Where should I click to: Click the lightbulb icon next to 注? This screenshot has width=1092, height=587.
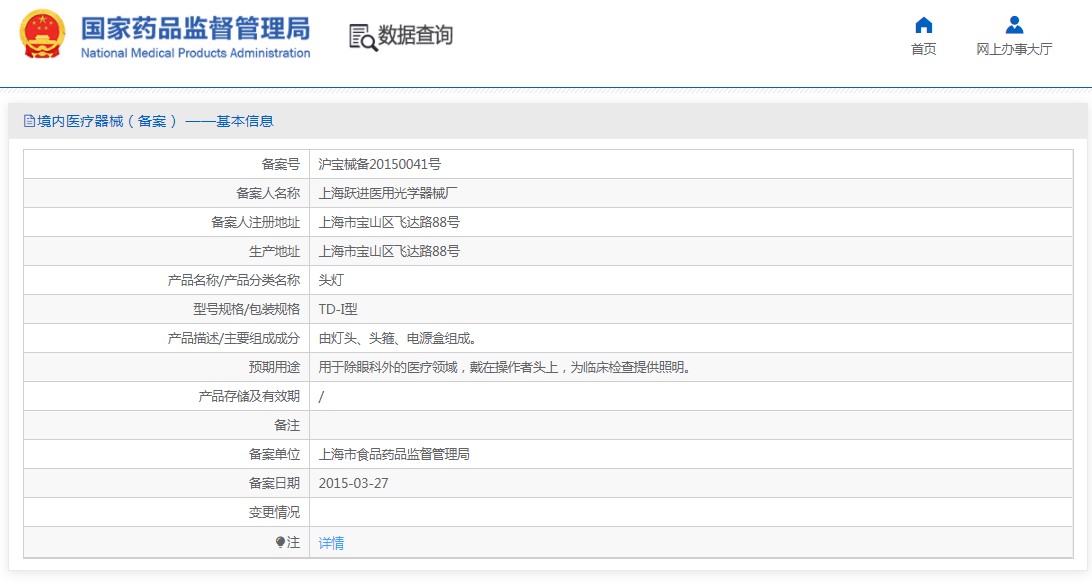click(x=280, y=542)
